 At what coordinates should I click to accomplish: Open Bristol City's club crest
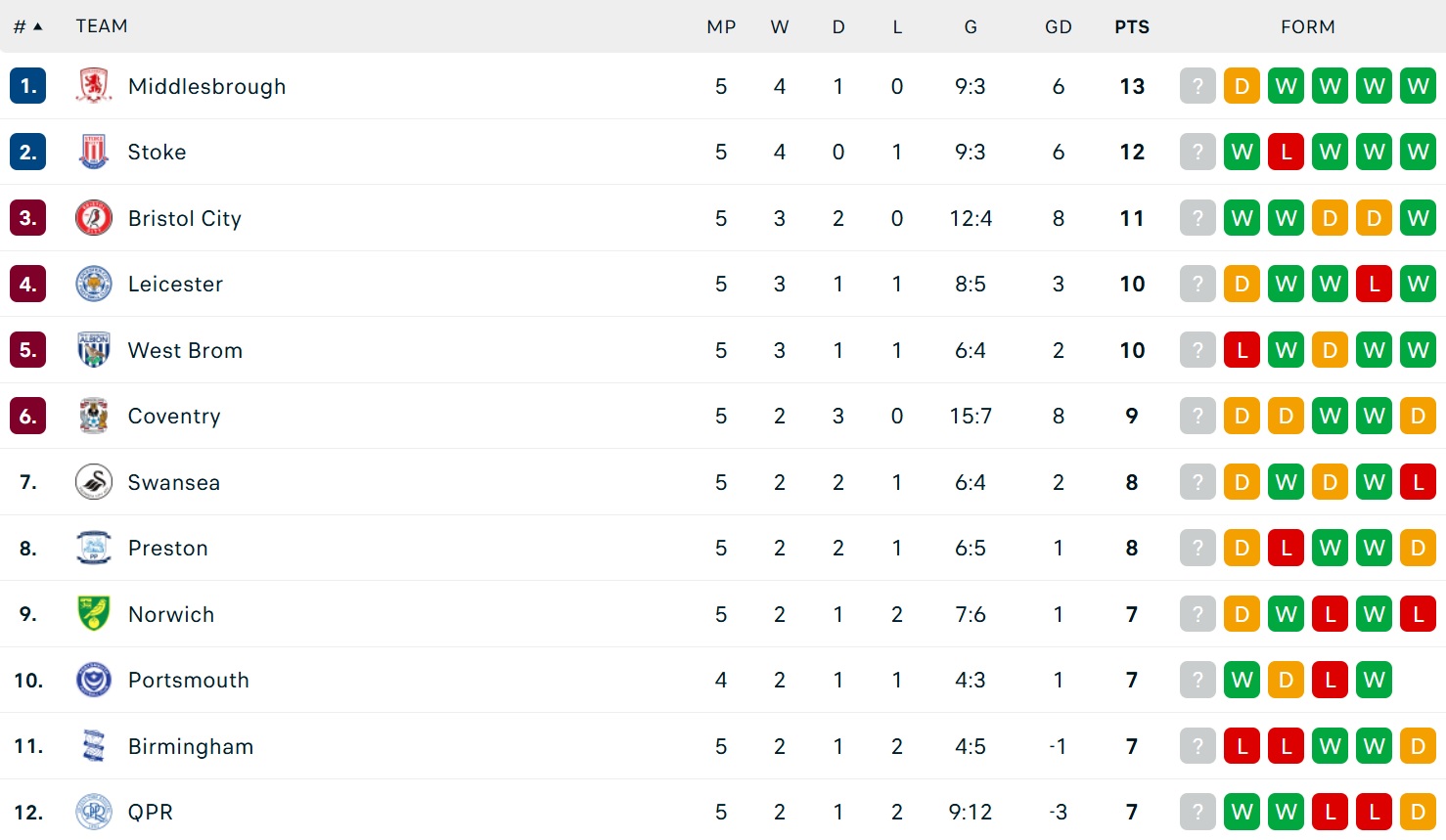tap(94, 218)
